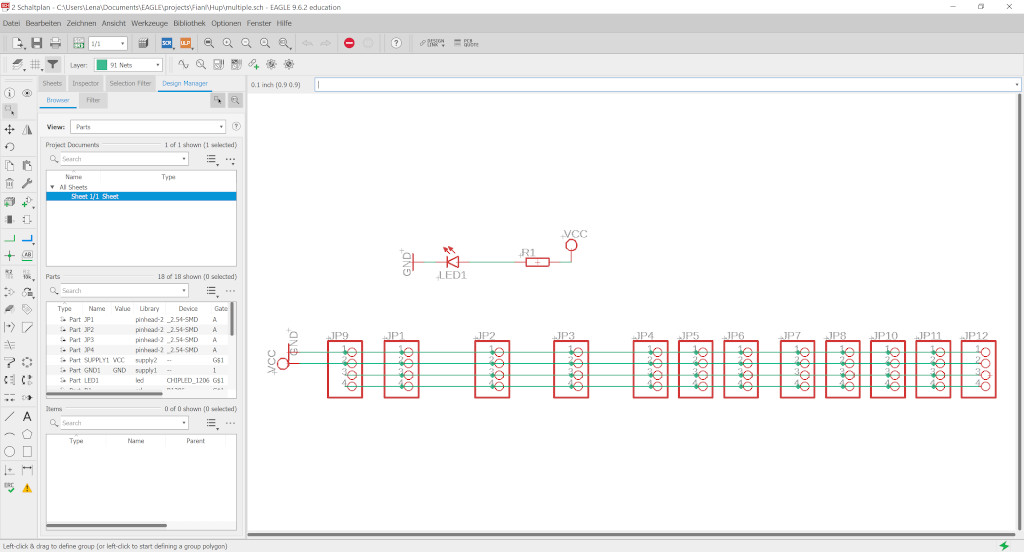1024x552 pixels.
Task: Select the Text tool with letter A
Action: click(27, 416)
